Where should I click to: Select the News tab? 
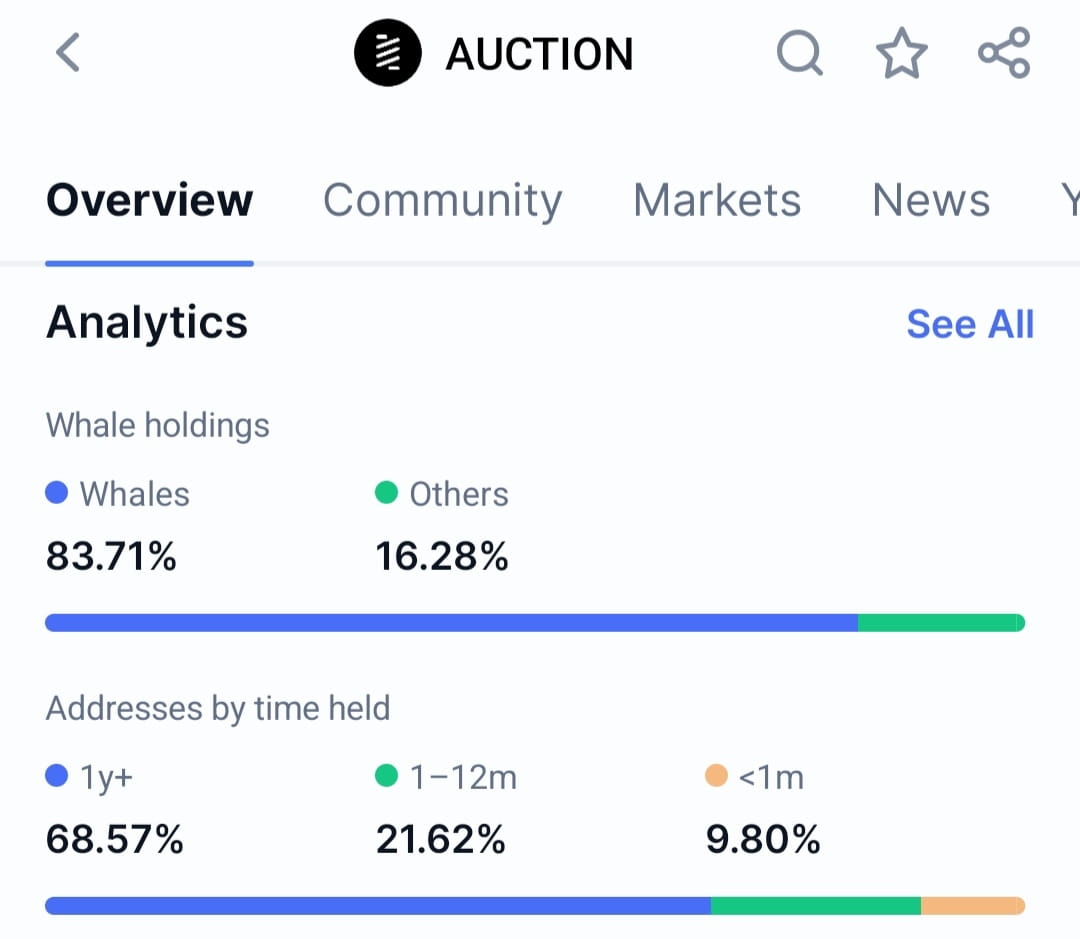(931, 200)
